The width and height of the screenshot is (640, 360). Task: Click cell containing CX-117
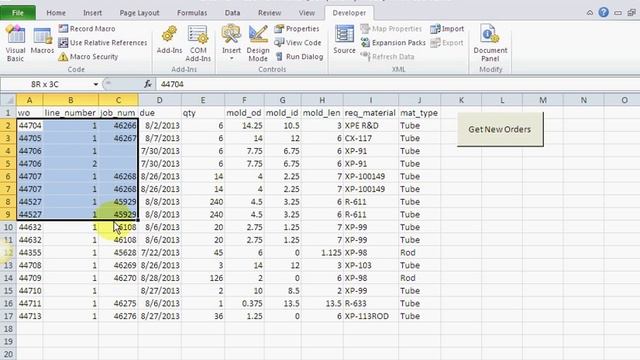pos(371,138)
